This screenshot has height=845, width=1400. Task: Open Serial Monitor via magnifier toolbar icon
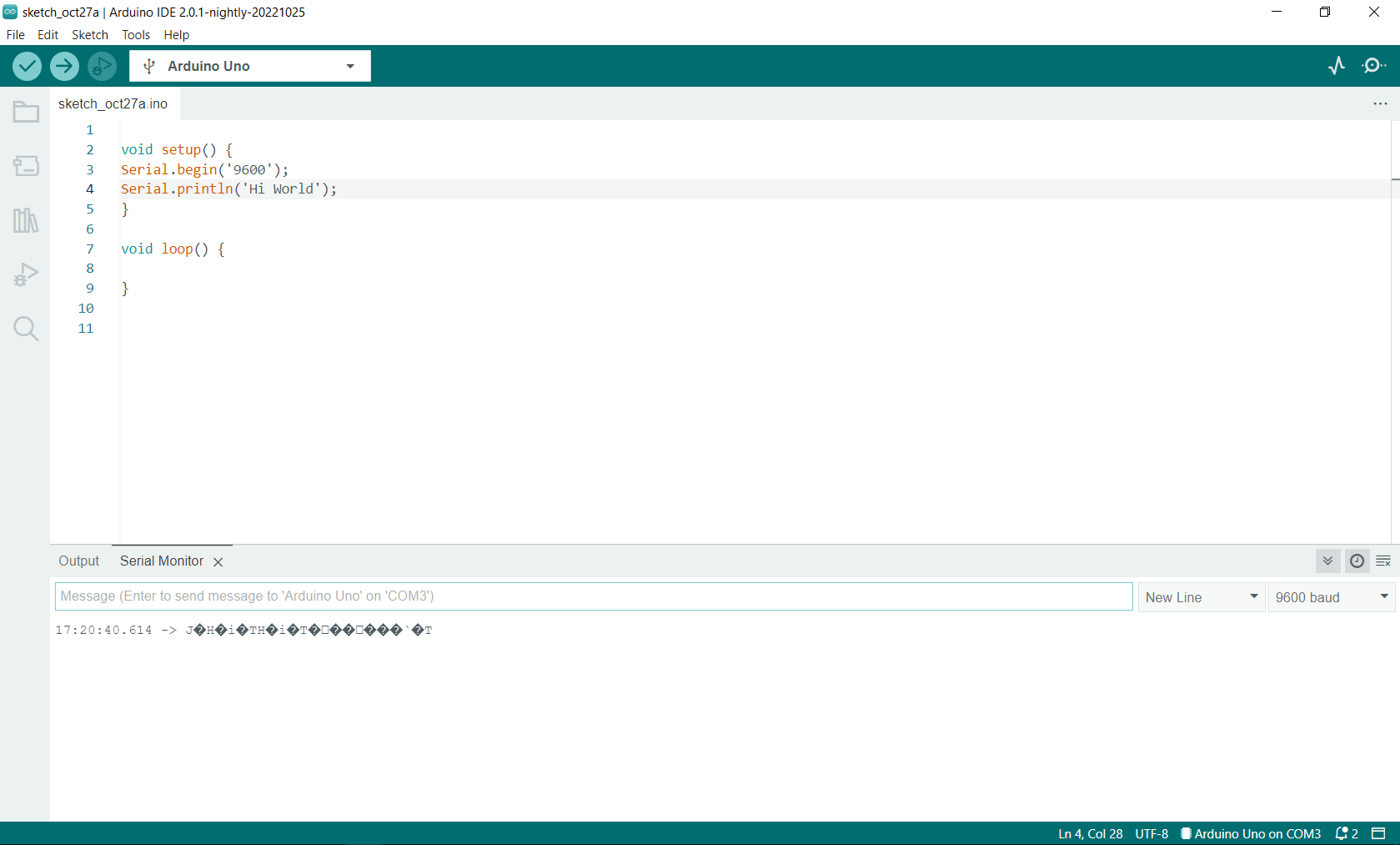[x=1374, y=66]
